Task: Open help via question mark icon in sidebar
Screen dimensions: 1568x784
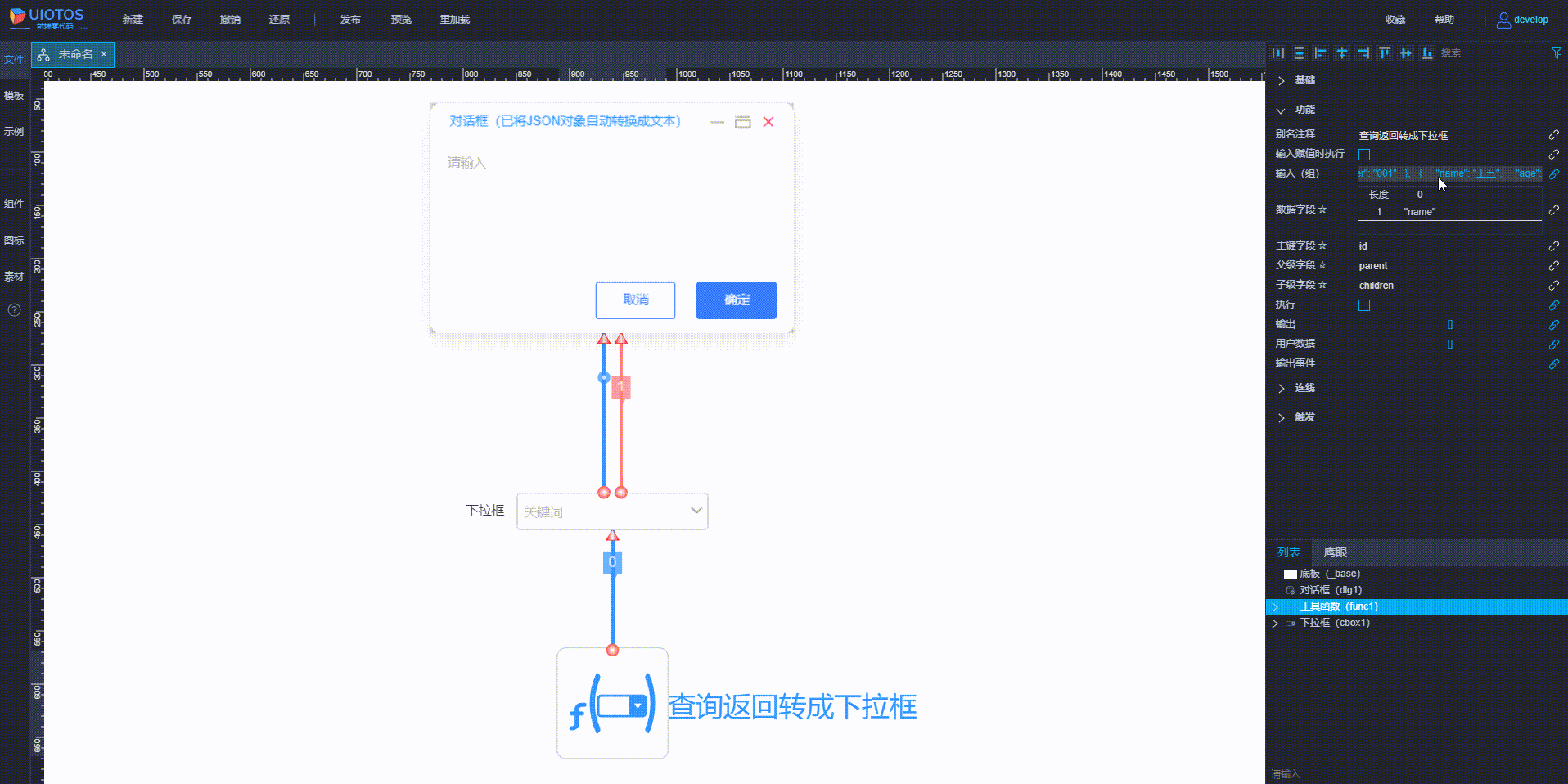Action: (14, 310)
